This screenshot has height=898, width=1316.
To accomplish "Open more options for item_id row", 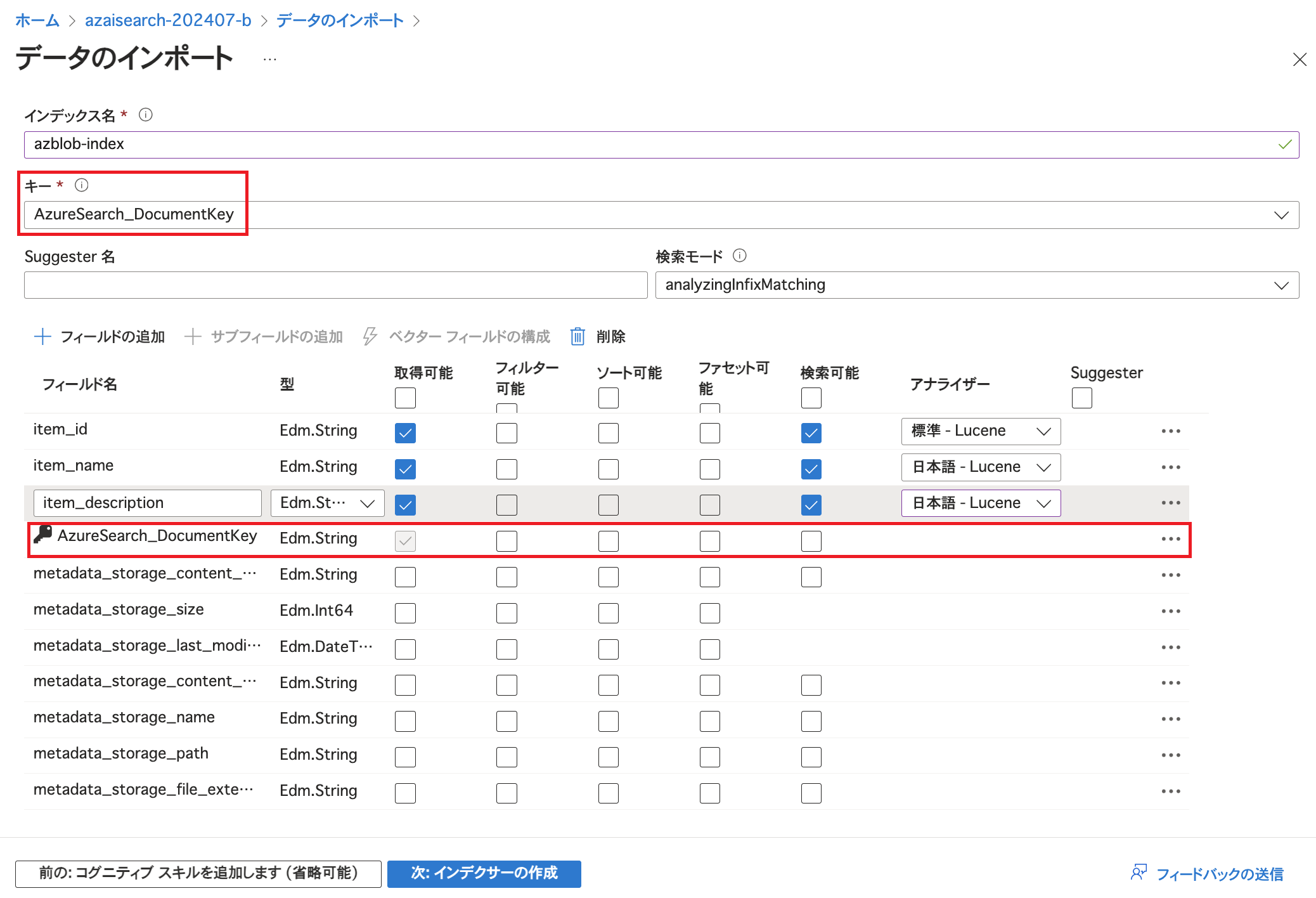I will (1171, 431).
